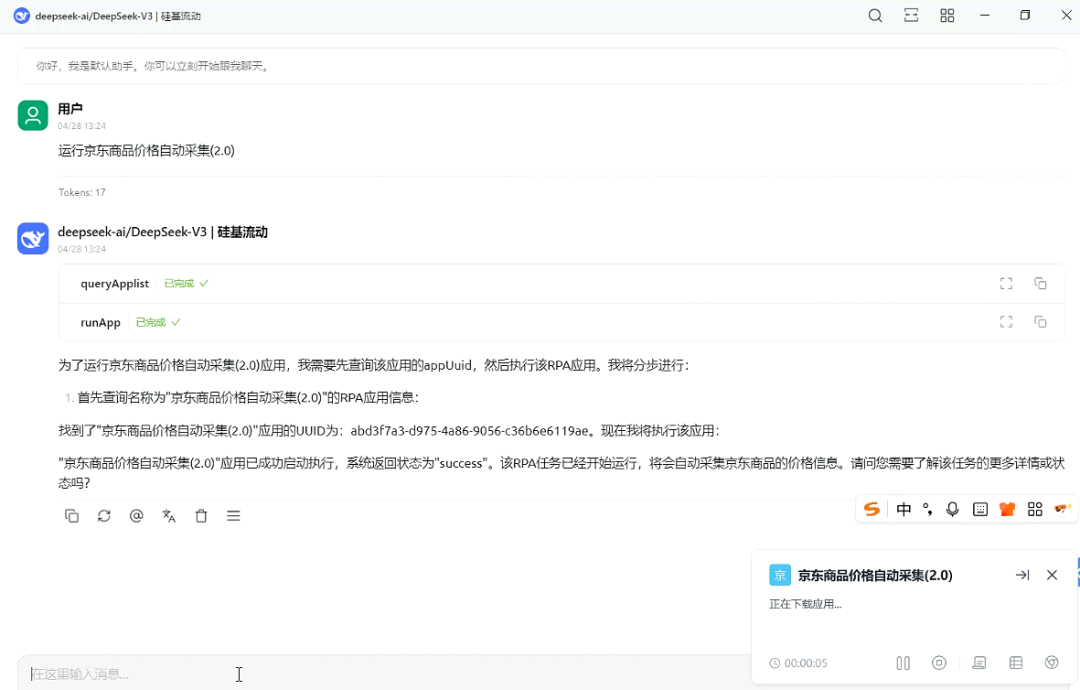Stop the running RPA task

pyautogui.click(x=939, y=662)
